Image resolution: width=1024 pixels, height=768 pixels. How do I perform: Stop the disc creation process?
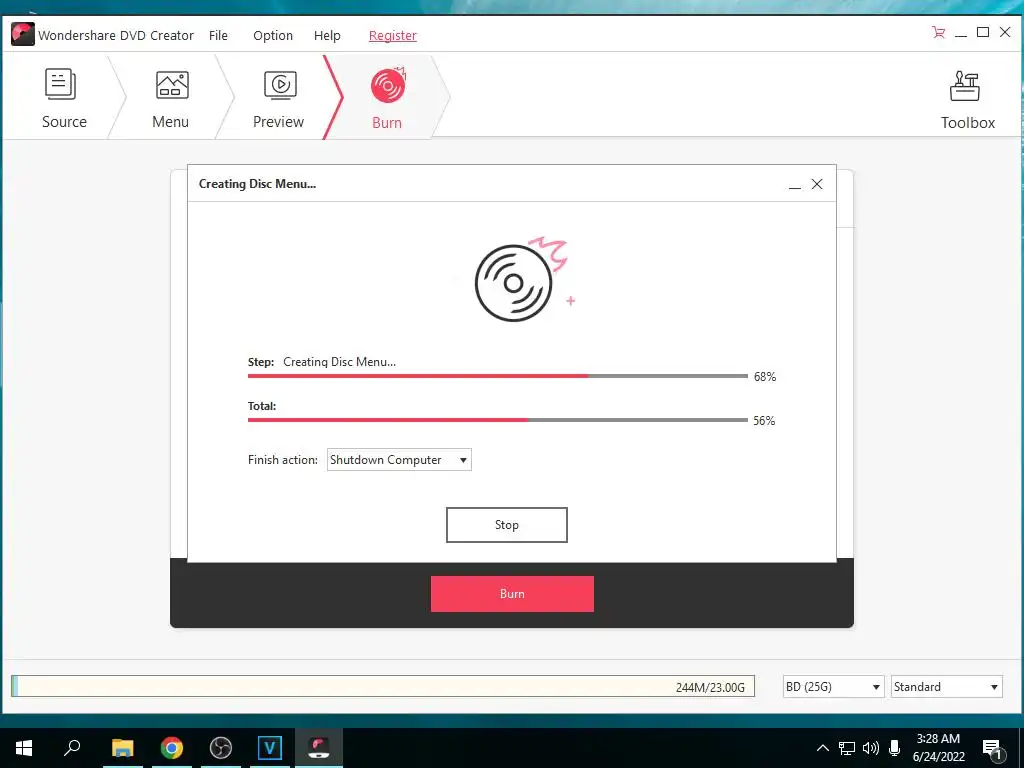(x=507, y=524)
